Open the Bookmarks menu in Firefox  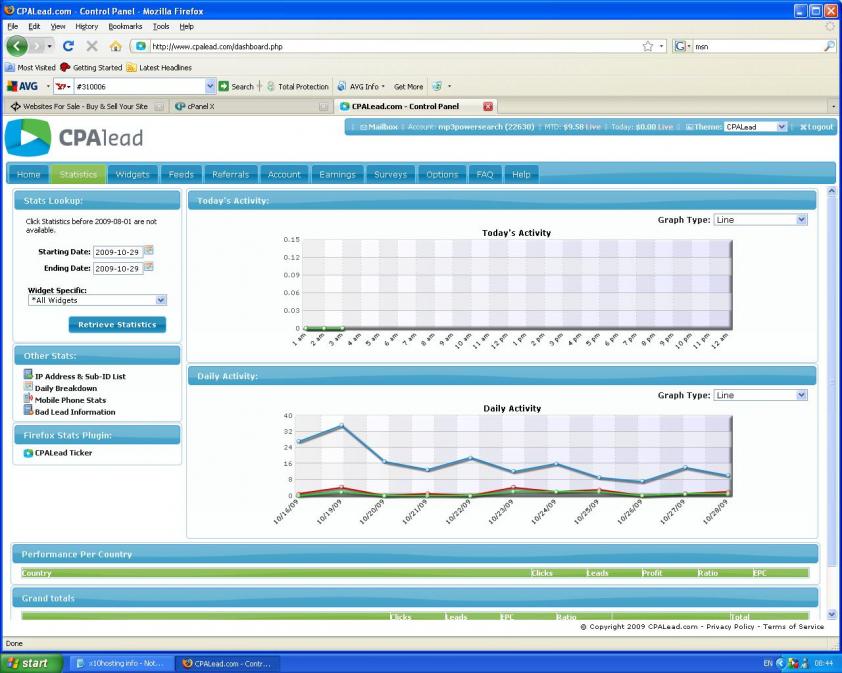tap(125, 26)
